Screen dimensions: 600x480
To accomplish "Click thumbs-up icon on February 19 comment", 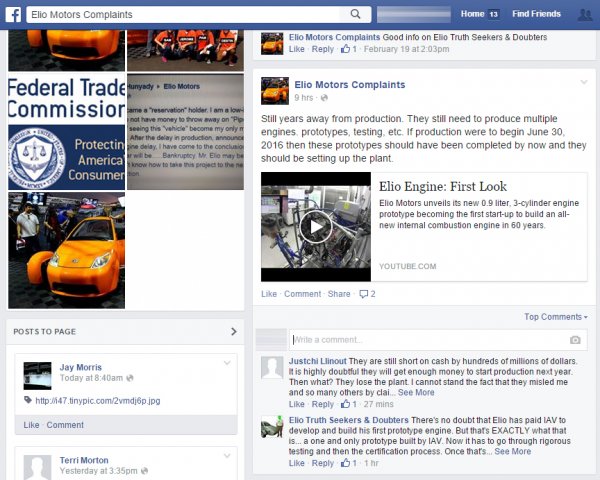I will click(x=346, y=49).
